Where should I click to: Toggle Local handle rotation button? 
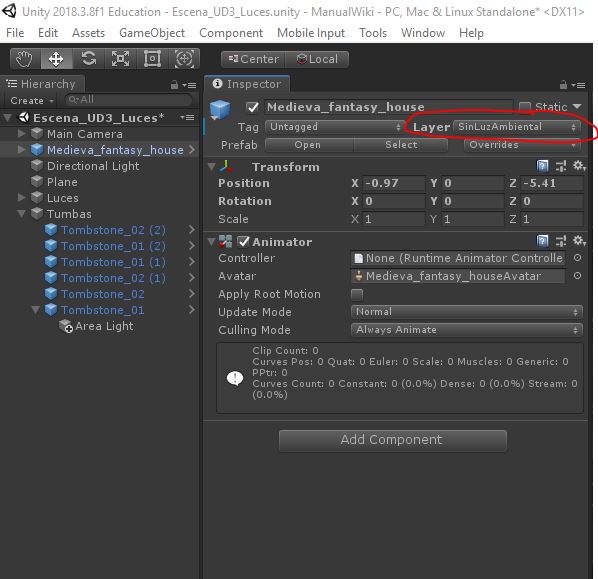point(317,59)
